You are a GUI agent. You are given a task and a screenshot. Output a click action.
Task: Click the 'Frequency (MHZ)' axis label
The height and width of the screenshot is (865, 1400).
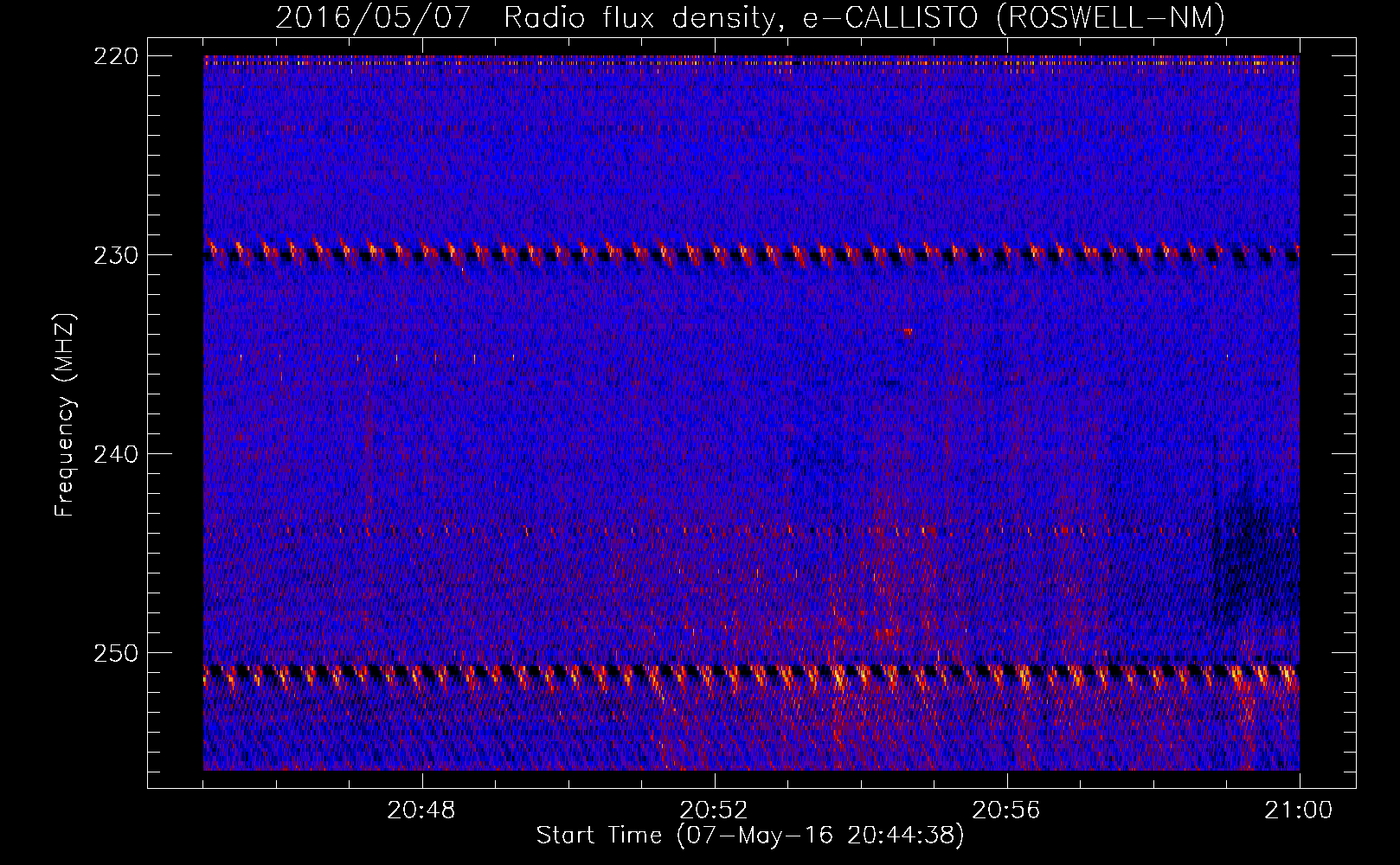[x=65, y=415]
